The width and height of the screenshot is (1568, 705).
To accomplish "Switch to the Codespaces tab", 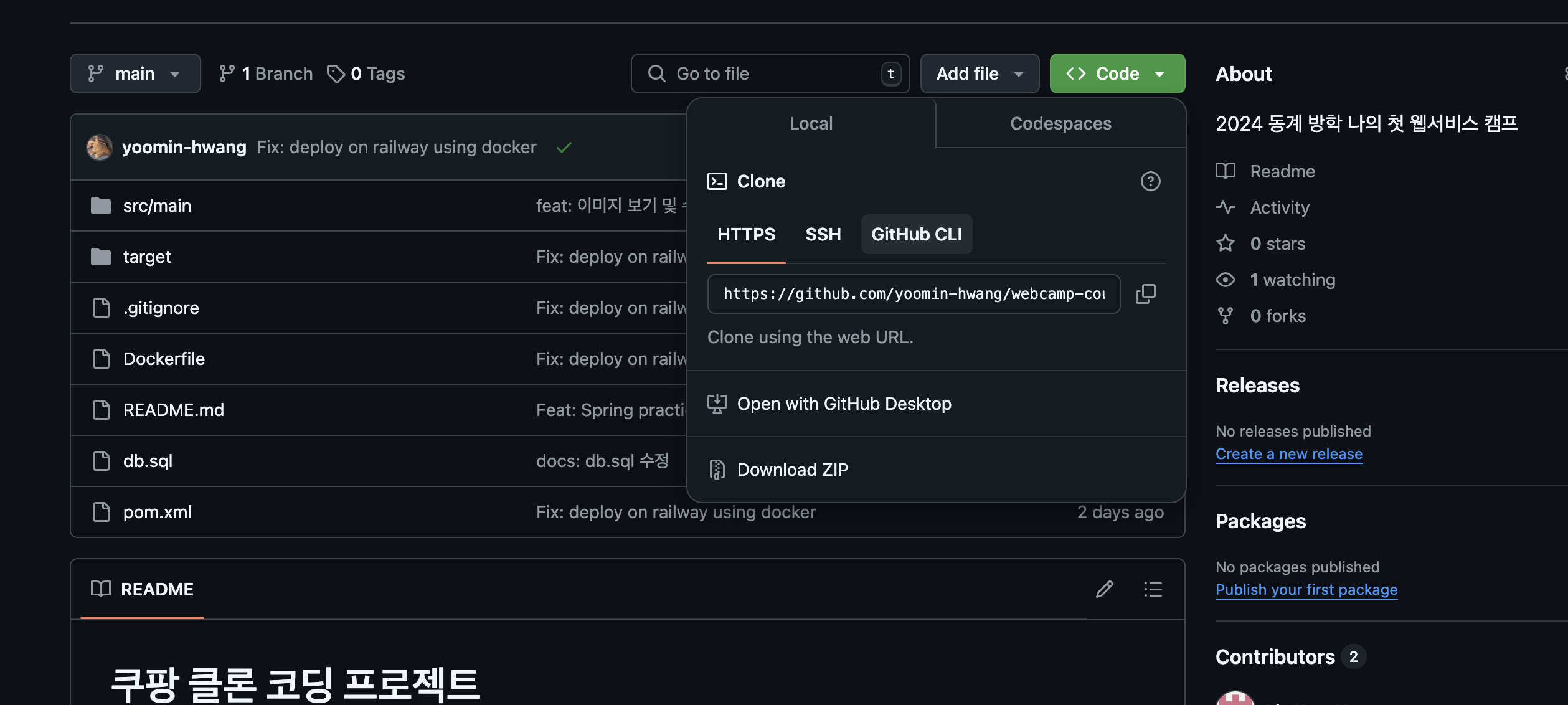I will (x=1060, y=123).
